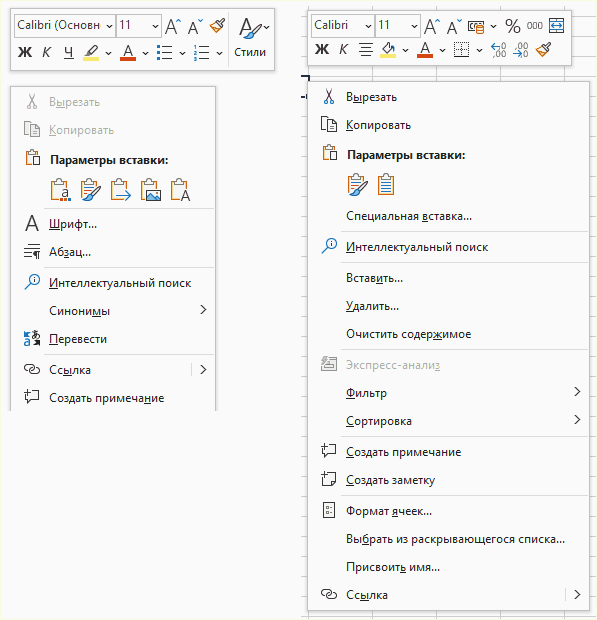Click format painter in Word mini toolbar

[217, 26]
